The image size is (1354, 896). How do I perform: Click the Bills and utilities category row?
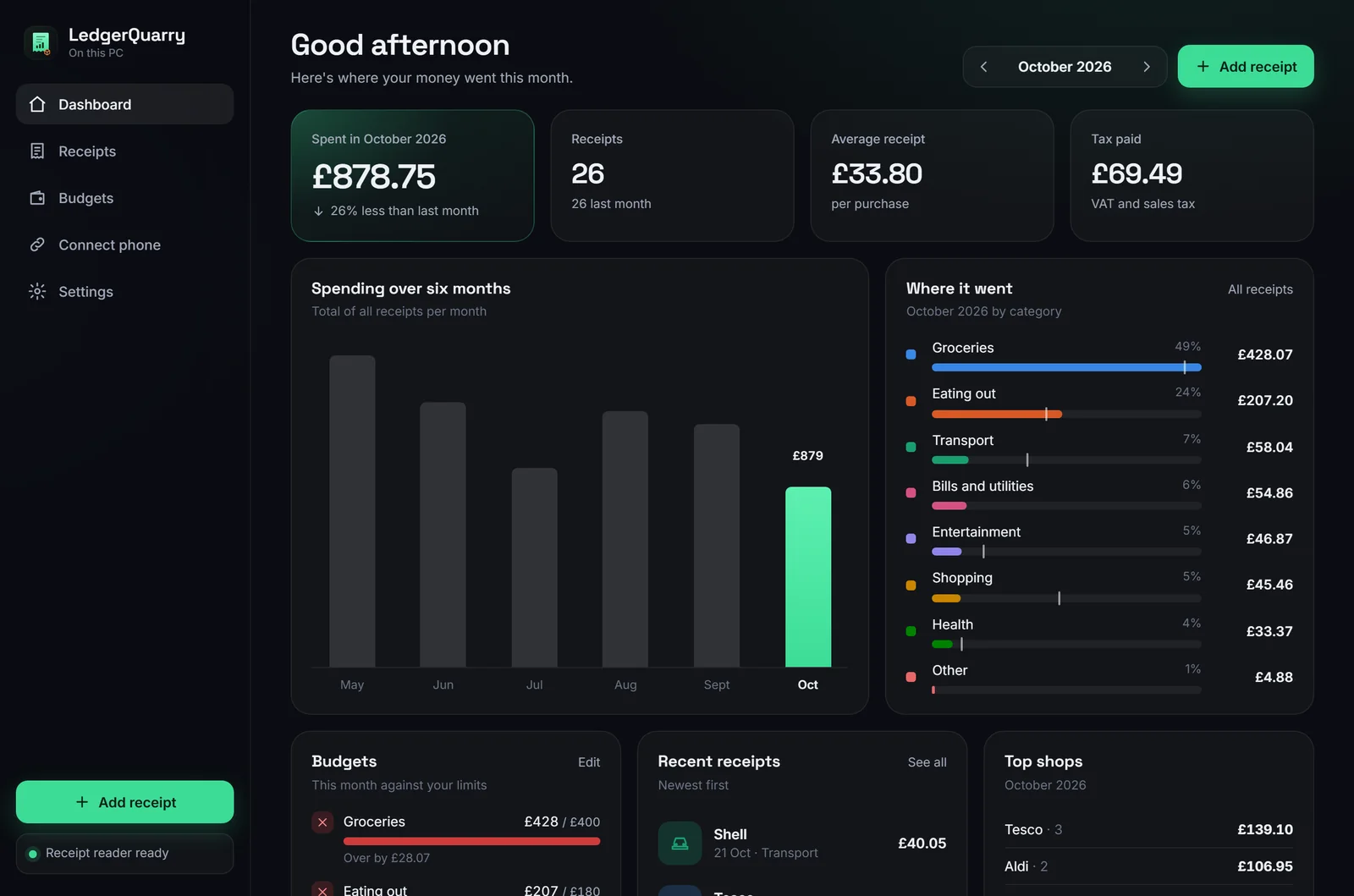click(1099, 493)
